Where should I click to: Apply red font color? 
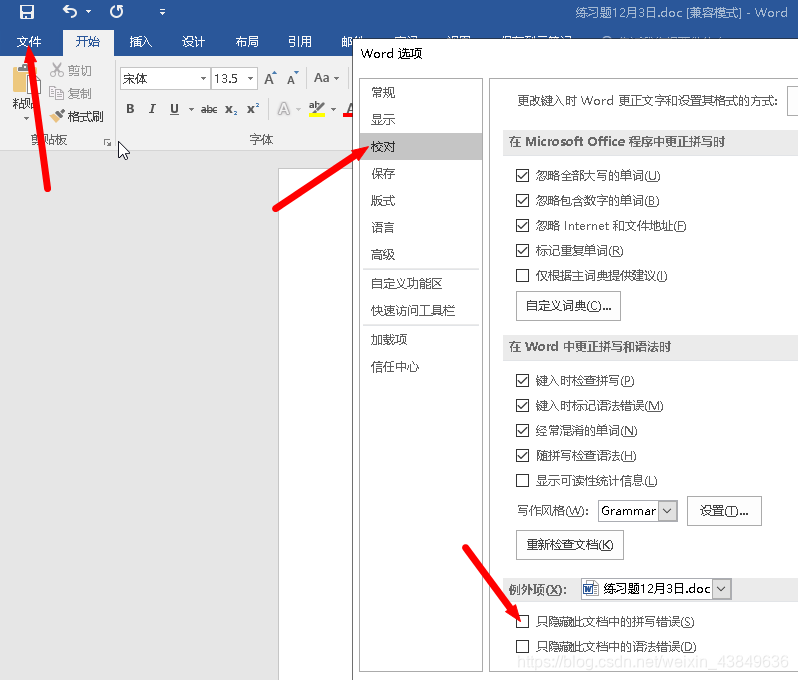click(349, 108)
